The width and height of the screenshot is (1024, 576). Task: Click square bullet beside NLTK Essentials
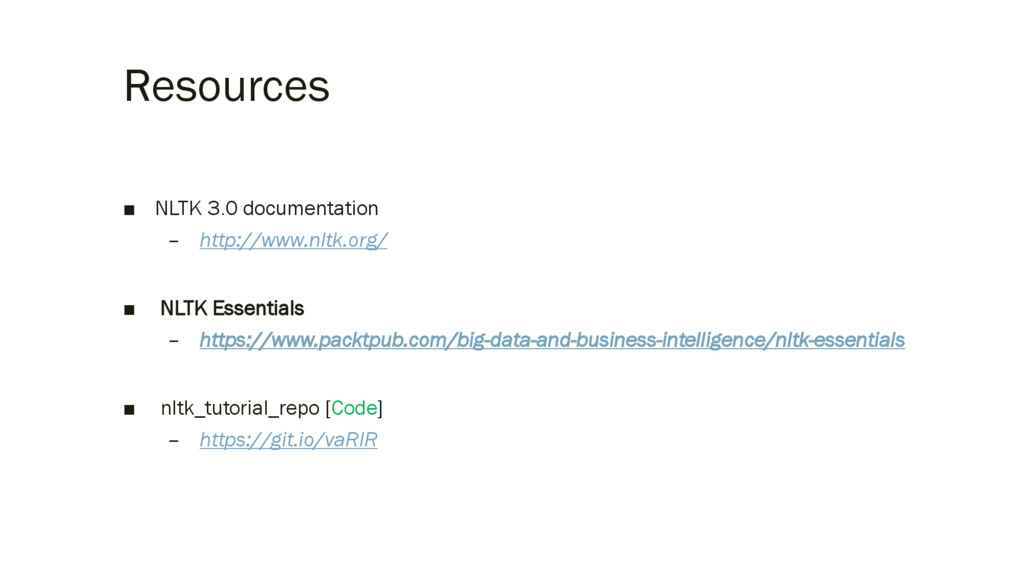tap(129, 310)
